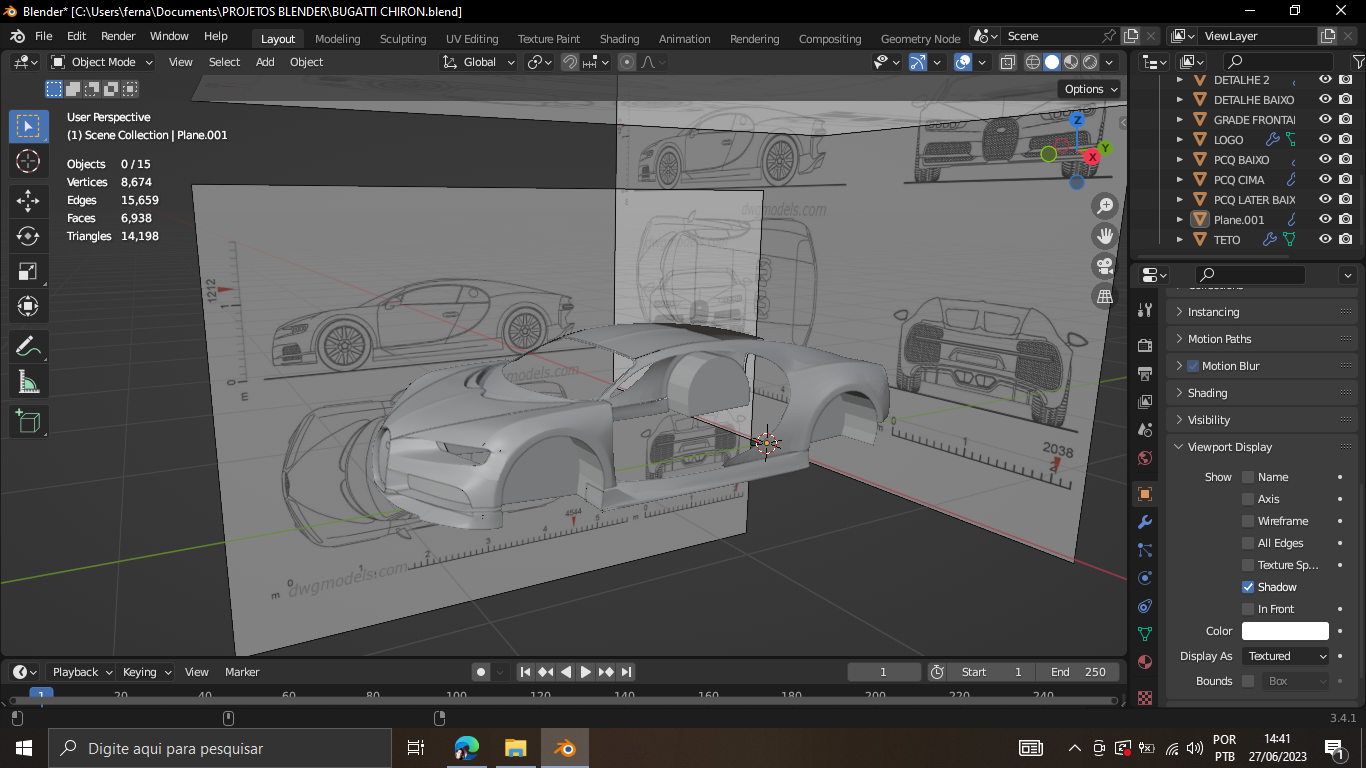Expand the Motion Paths panel
The height and width of the screenshot is (768, 1366).
click(x=1219, y=339)
